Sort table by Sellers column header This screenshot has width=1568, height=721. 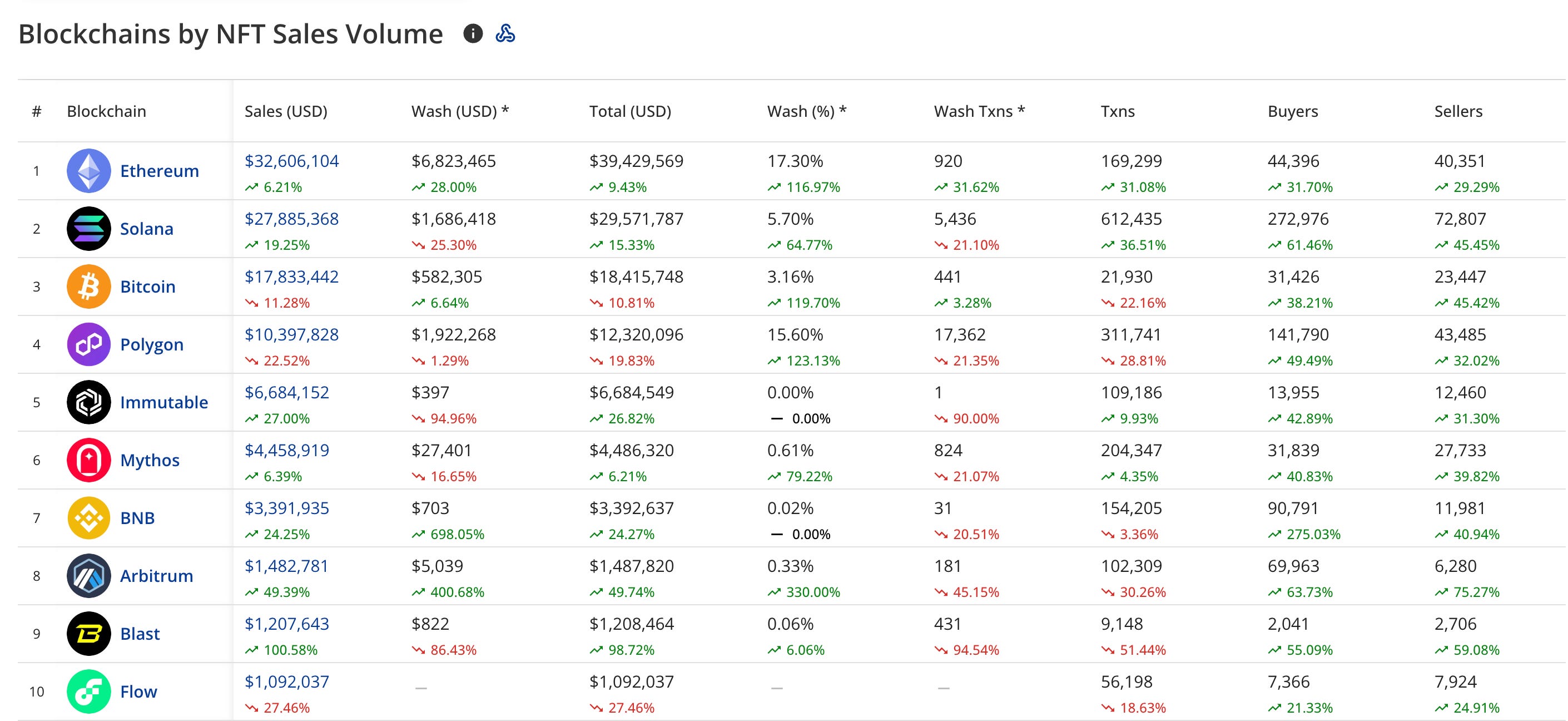pyautogui.click(x=1458, y=111)
